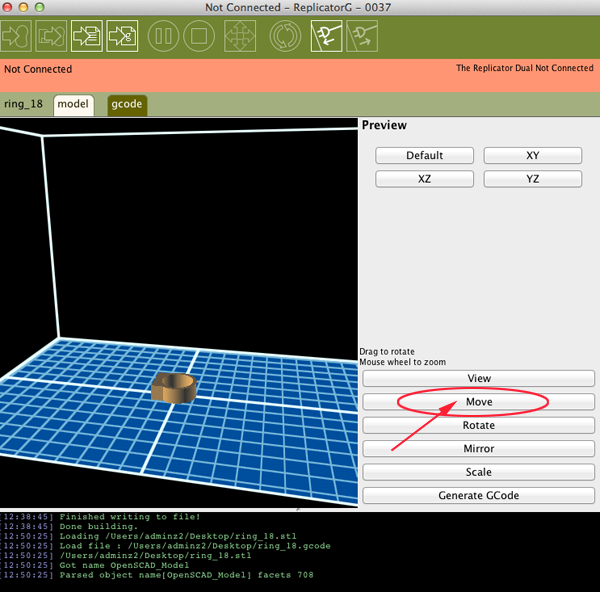Click the 'Not Connected' status message

[38, 69]
